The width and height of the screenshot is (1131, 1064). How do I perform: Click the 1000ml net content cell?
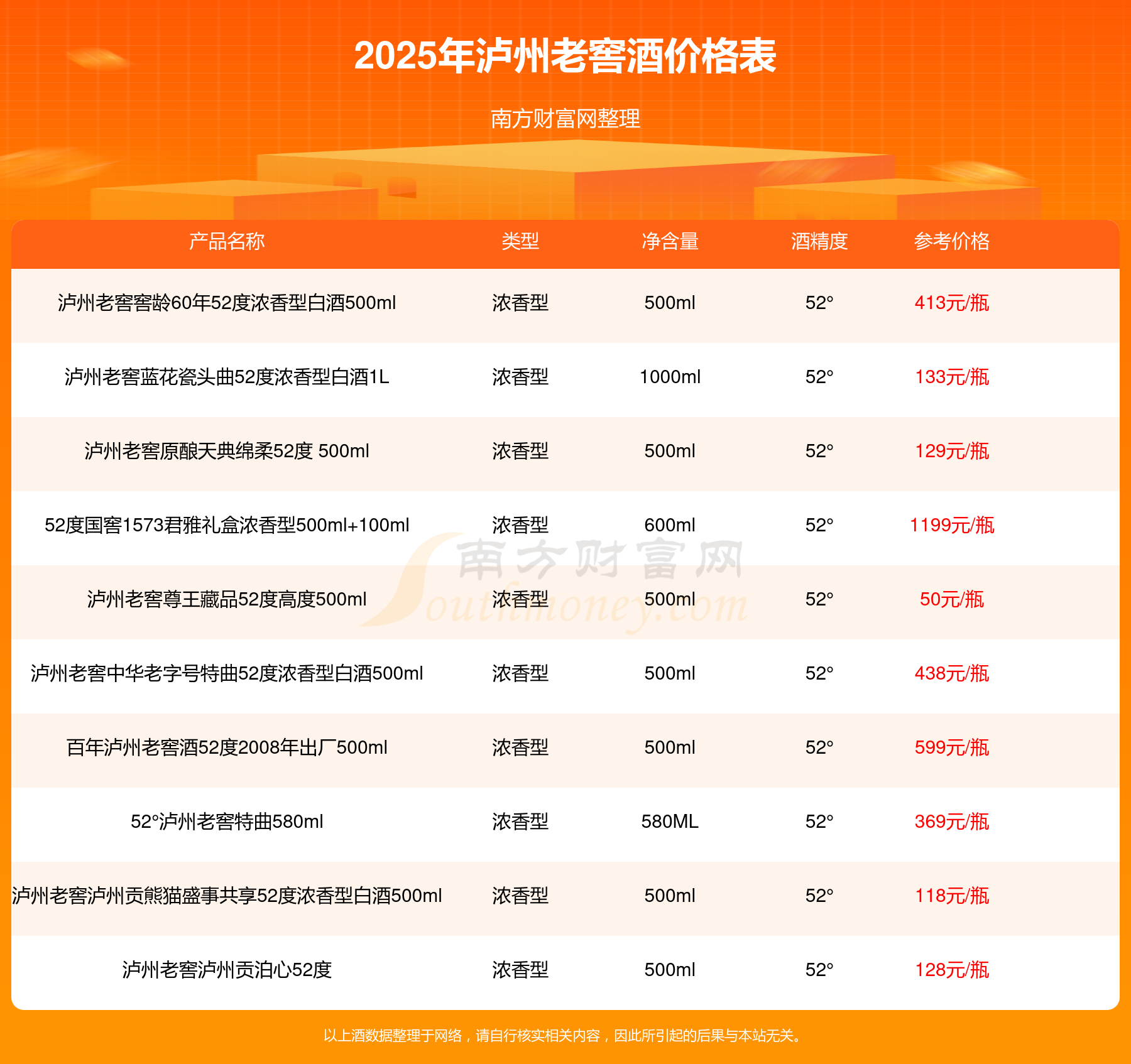pos(670,377)
